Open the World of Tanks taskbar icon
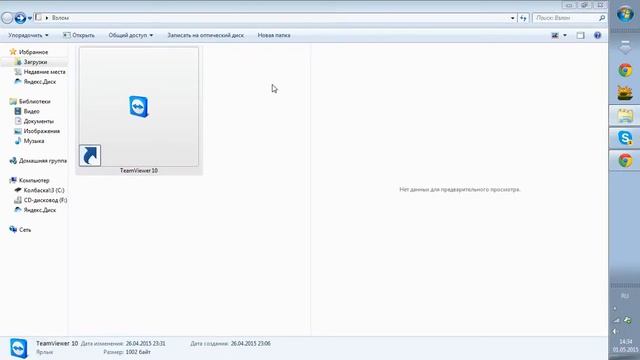The width and height of the screenshot is (640, 360). 625,93
